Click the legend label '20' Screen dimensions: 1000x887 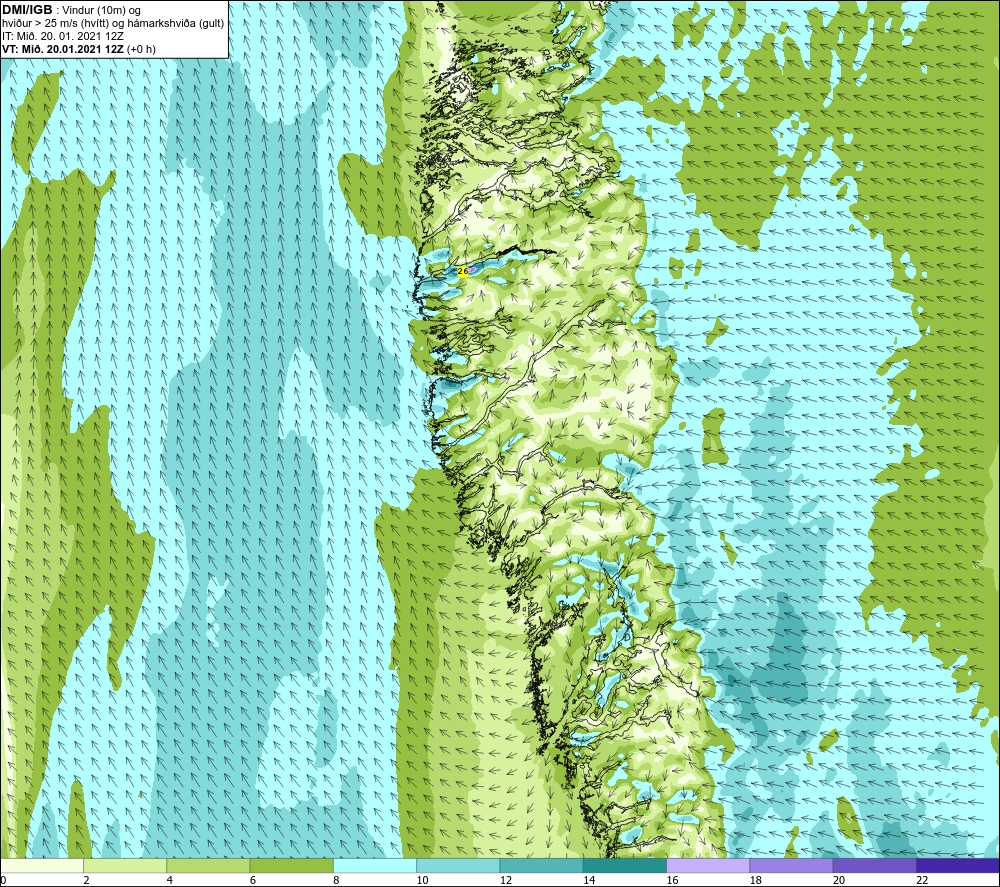[839, 881]
